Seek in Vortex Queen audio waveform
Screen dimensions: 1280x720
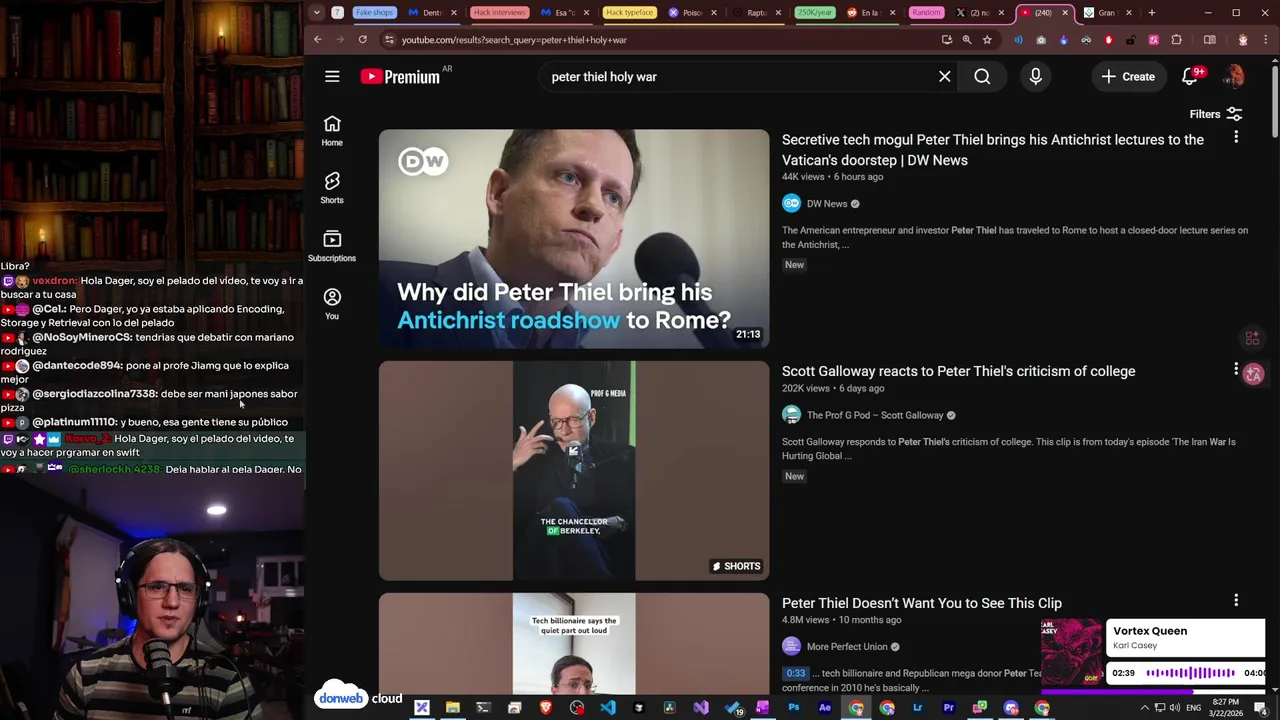click(x=1190, y=673)
